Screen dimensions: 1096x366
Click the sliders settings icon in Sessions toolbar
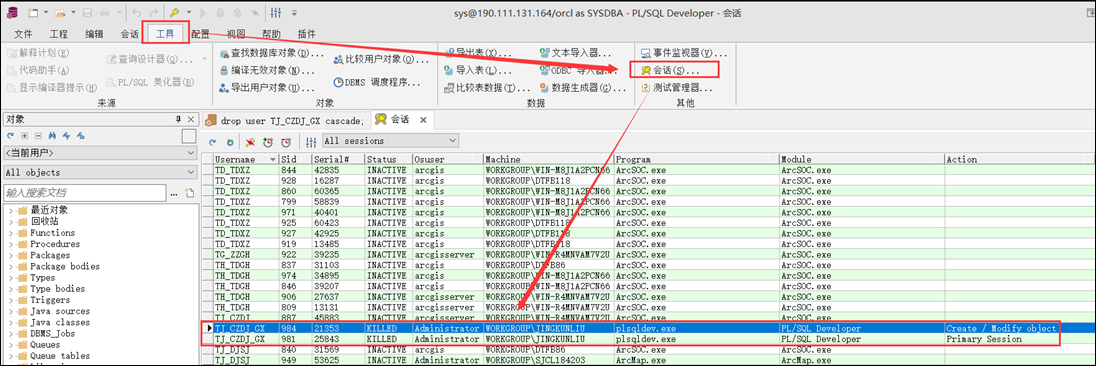pos(310,142)
